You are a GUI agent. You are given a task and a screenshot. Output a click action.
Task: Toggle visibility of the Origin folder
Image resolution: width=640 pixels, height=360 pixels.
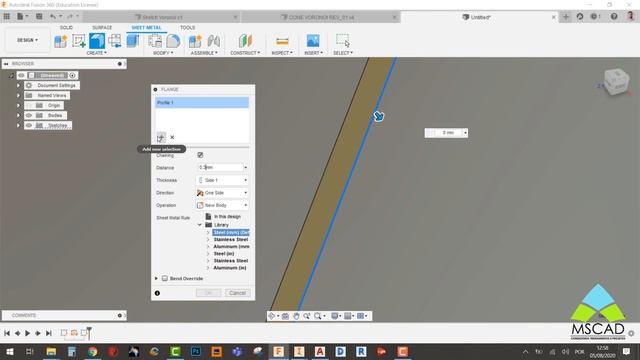coord(29,105)
